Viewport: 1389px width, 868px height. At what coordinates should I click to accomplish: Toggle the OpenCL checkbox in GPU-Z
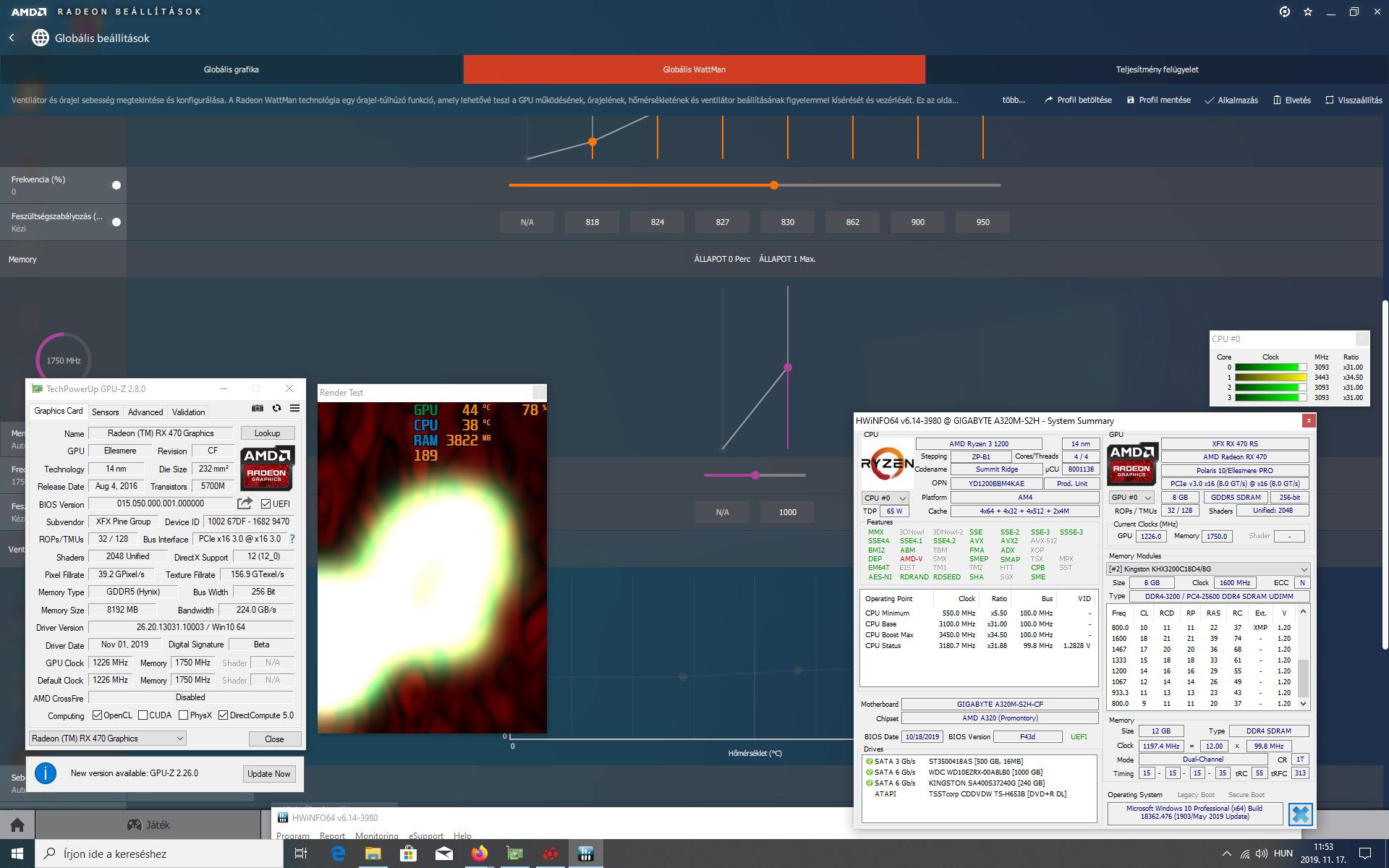97,715
